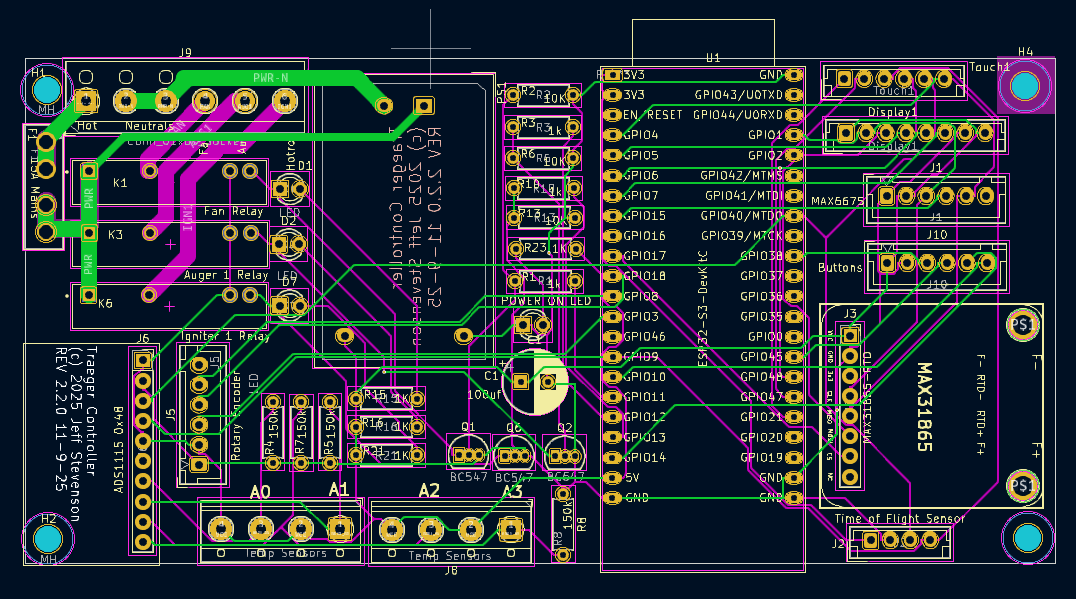Viewport: 1076px width, 599px height.
Task: Select the PWR-N green trace label
Action: pos(270,77)
